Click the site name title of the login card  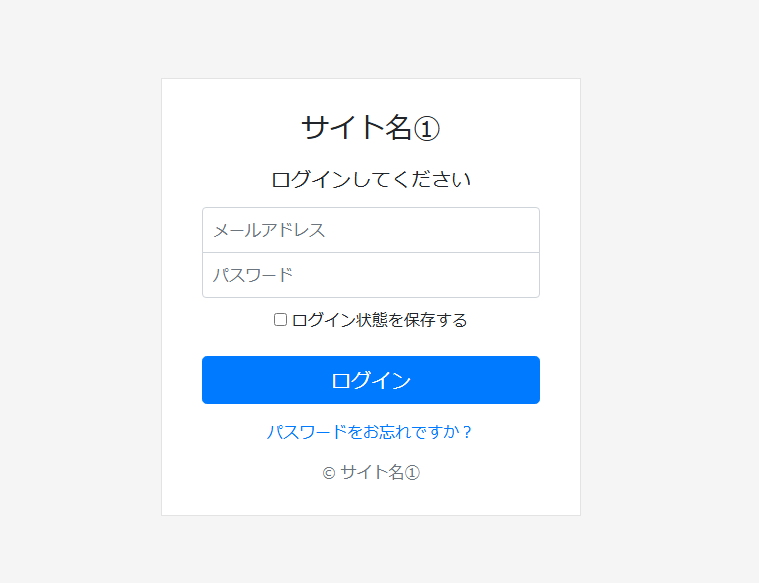(x=370, y=127)
